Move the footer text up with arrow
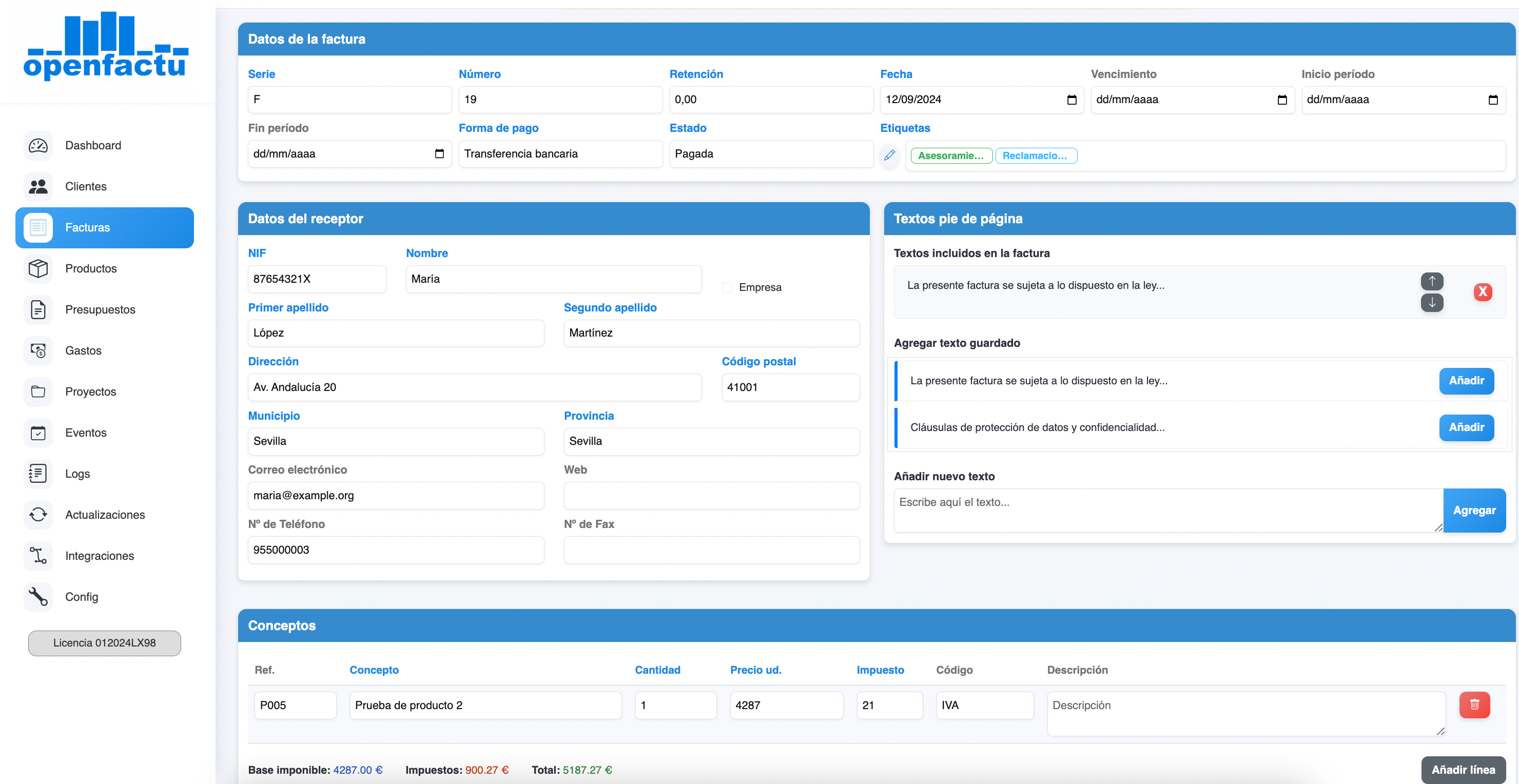Viewport: 1519px width, 784px height. coord(1432,281)
